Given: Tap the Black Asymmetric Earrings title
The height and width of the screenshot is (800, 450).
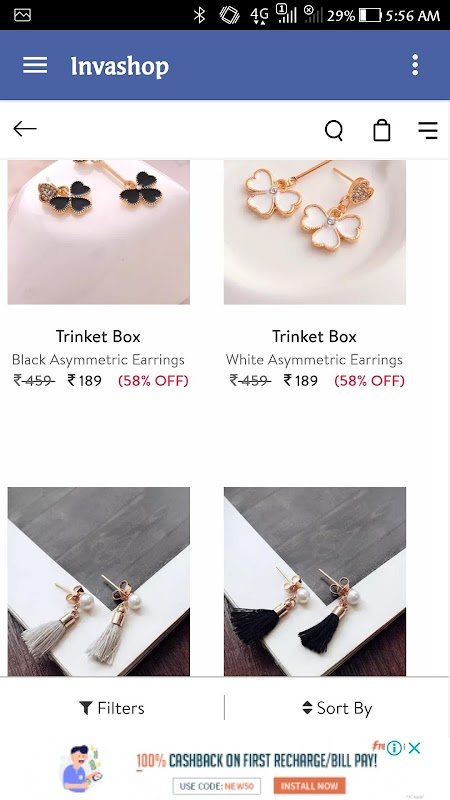Looking at the screenshot, I should (98, 360).
